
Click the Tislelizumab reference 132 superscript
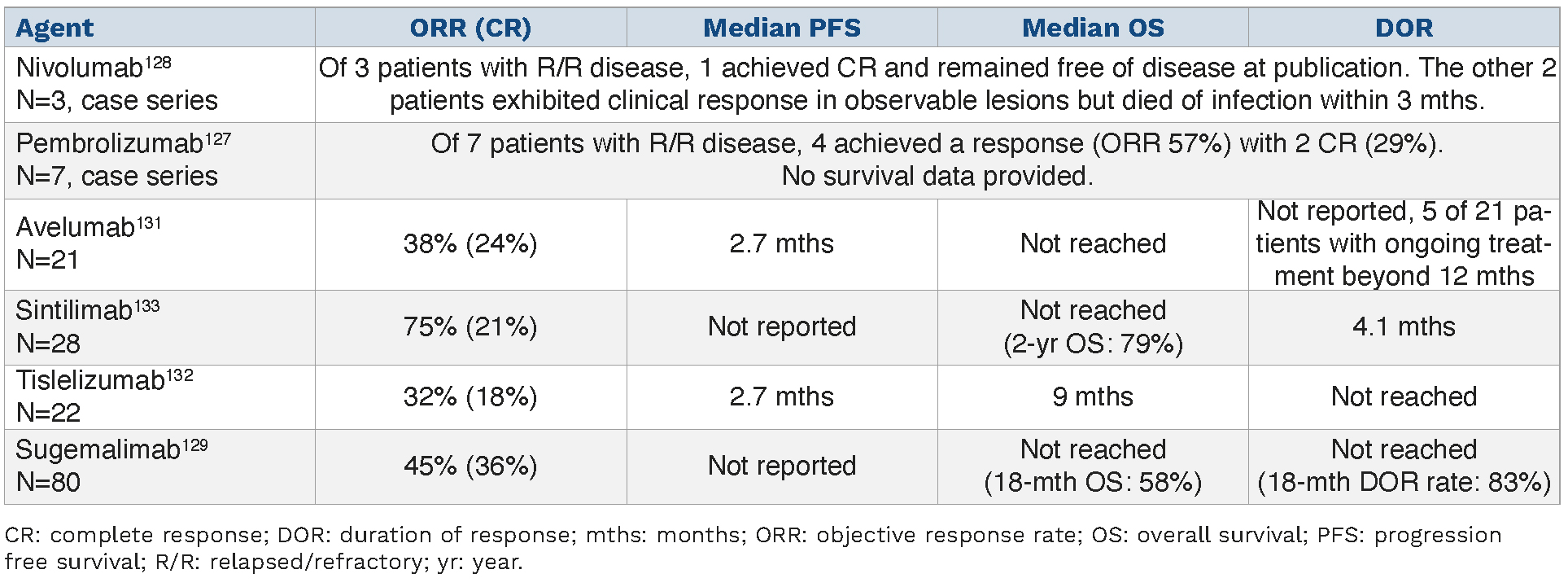coord(179,375)
